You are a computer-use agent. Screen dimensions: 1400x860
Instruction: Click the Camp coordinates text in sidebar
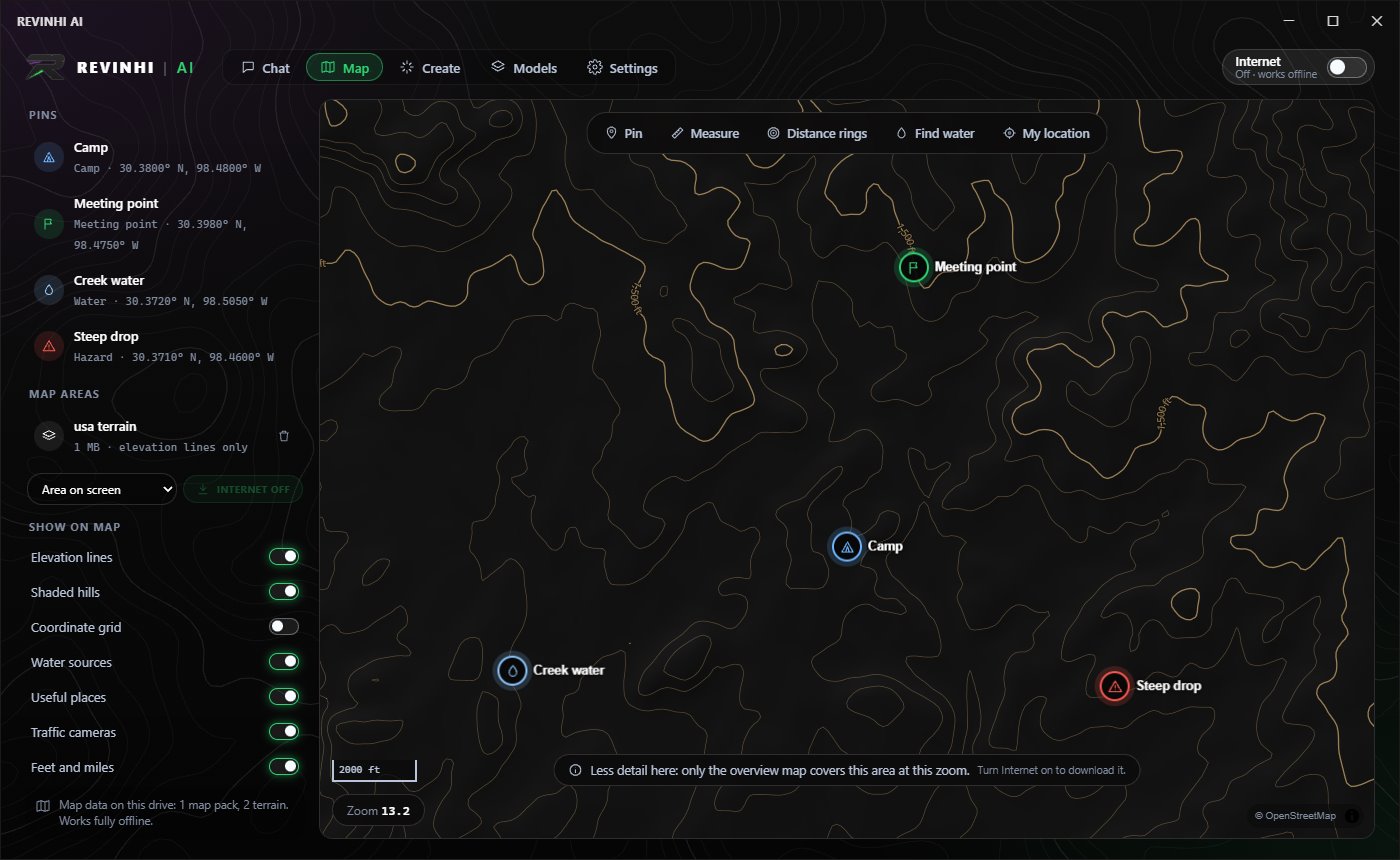click(167, 169)
